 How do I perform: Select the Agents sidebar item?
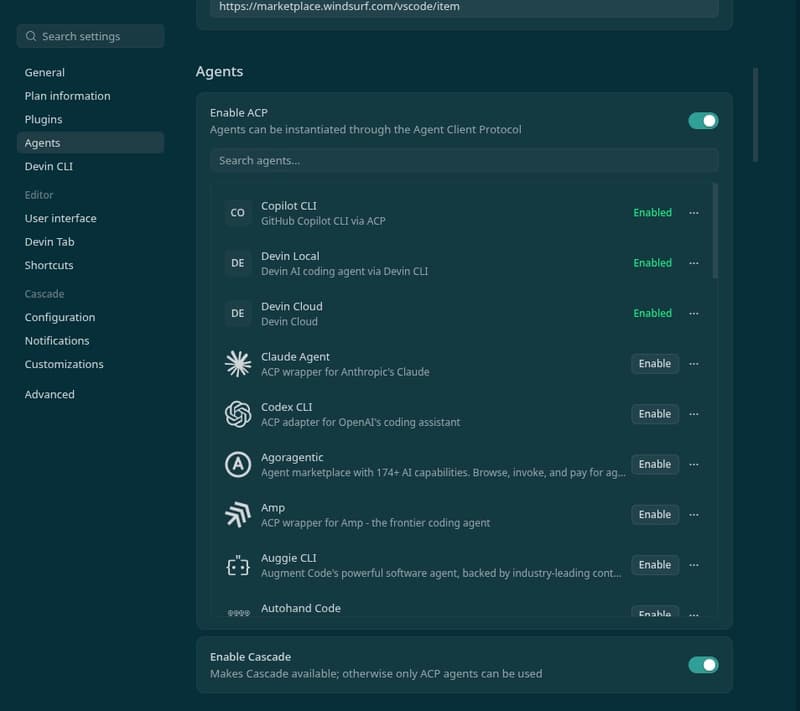pos(90,143)
